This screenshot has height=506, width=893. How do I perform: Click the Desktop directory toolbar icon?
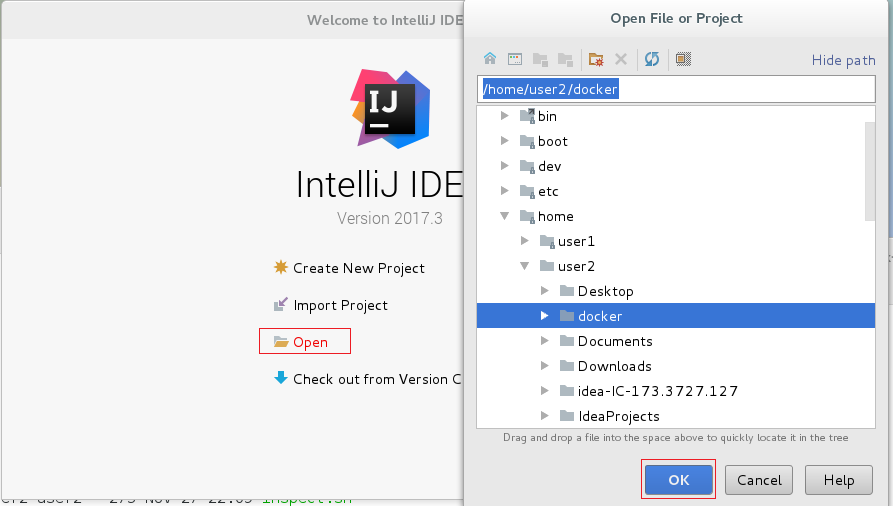515,59
